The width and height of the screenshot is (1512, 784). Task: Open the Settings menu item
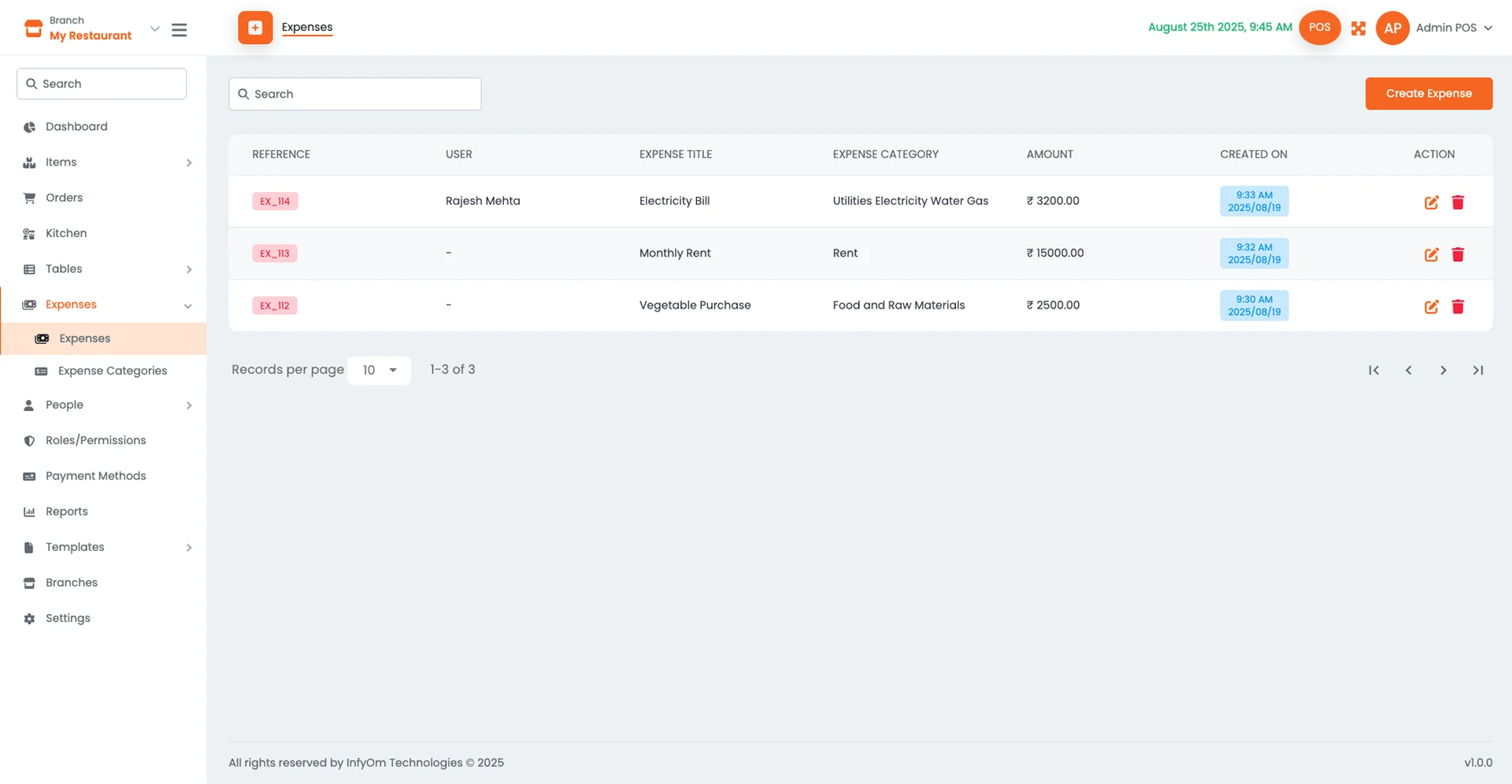67,618
